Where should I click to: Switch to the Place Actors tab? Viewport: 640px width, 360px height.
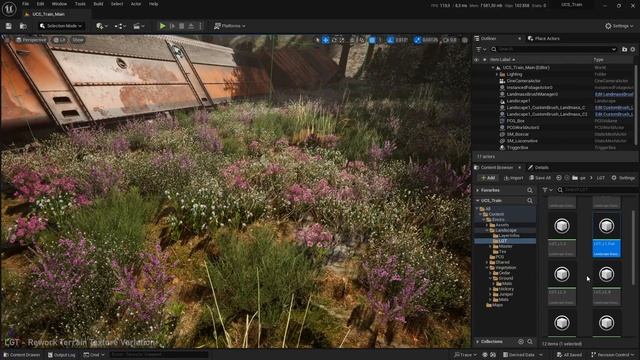543,38
